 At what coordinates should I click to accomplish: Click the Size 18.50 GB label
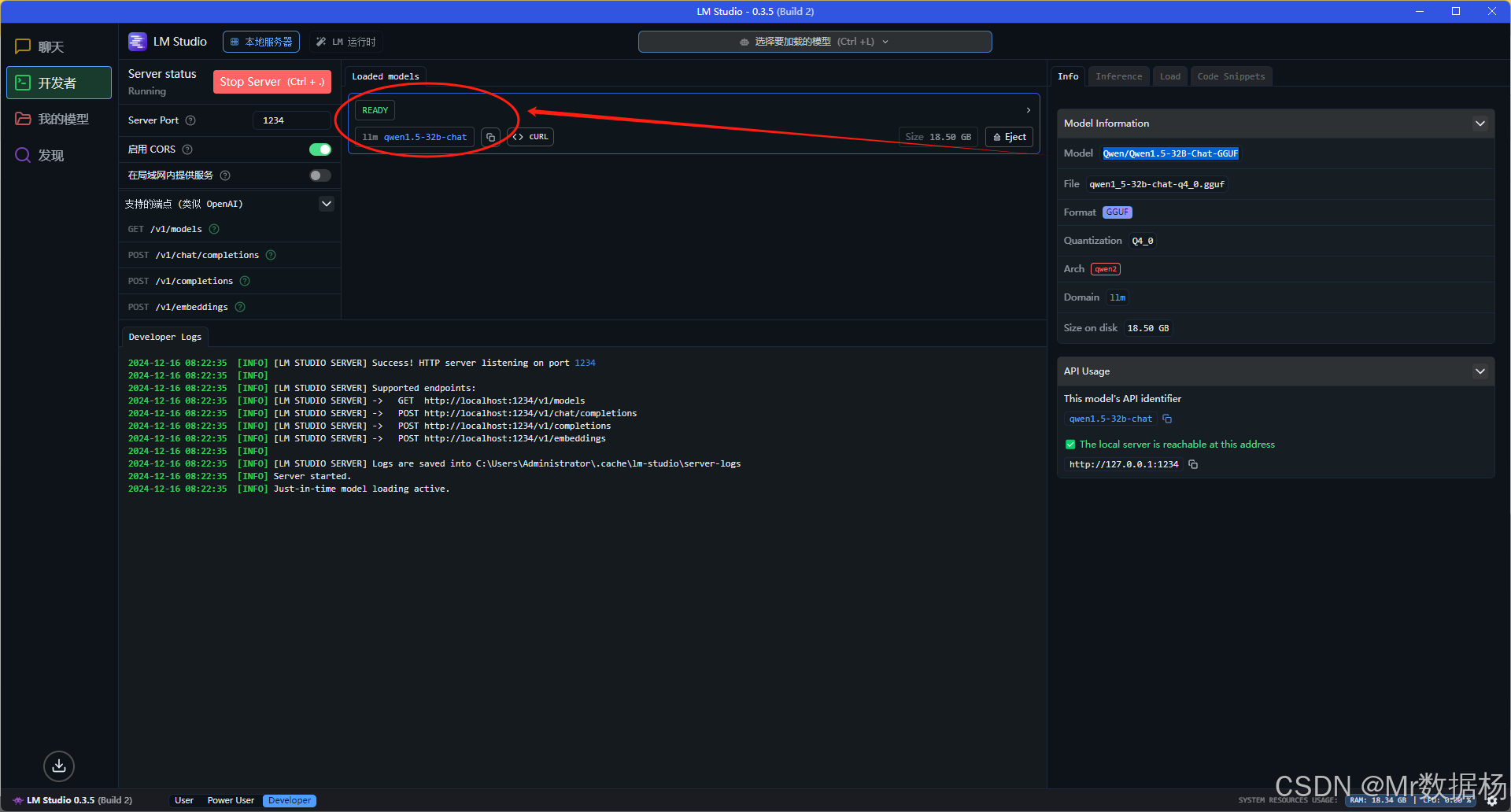[938, 137]
